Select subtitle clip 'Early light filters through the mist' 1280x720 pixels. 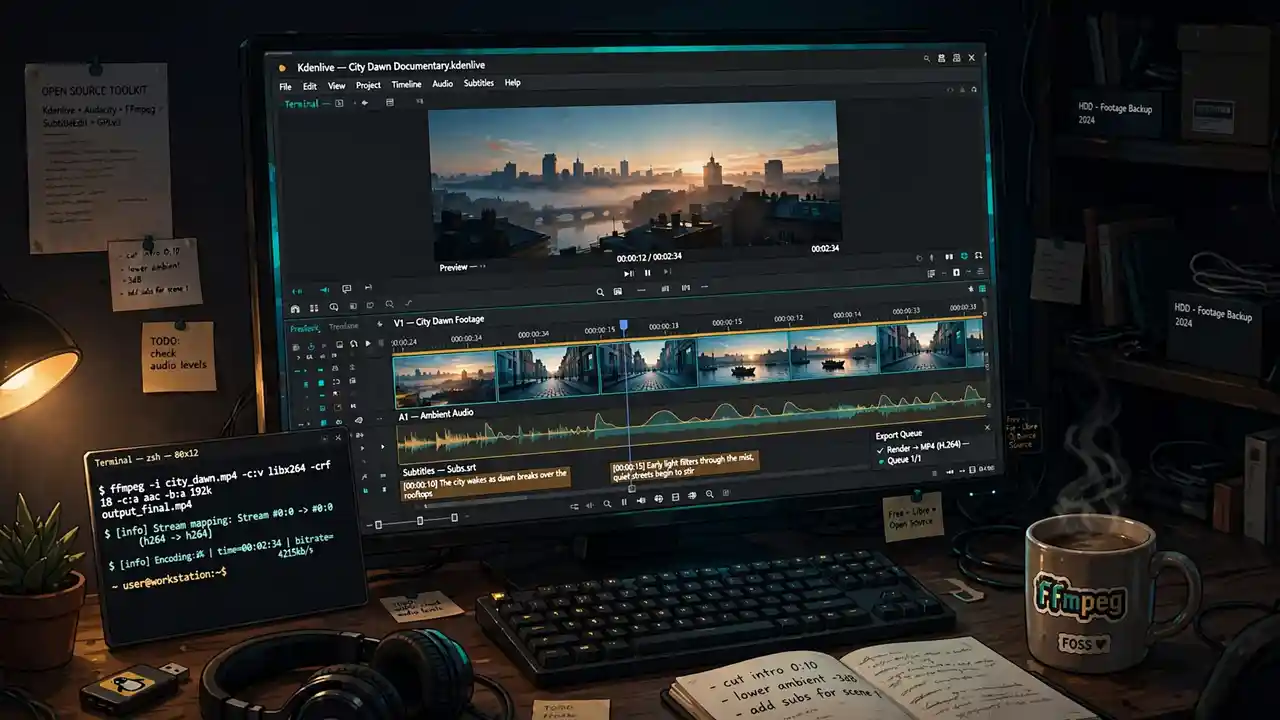[685, 467]
